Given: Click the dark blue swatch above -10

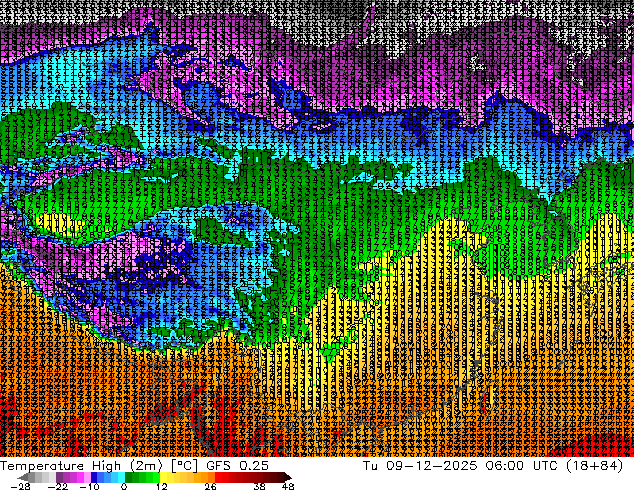Looking at the screenshot, I should (x=94, y=477).
